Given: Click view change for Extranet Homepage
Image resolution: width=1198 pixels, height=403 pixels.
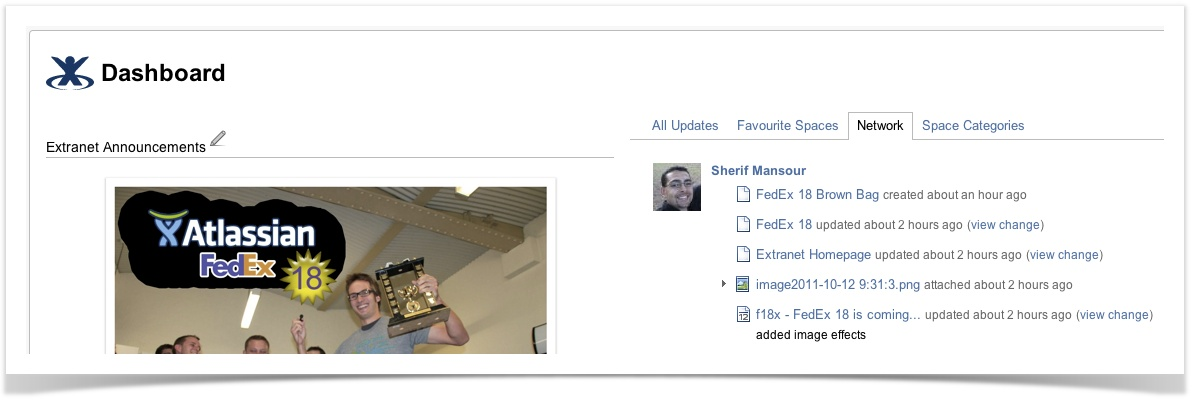Looking at the screenshot, I should (x=1064, y=255).
